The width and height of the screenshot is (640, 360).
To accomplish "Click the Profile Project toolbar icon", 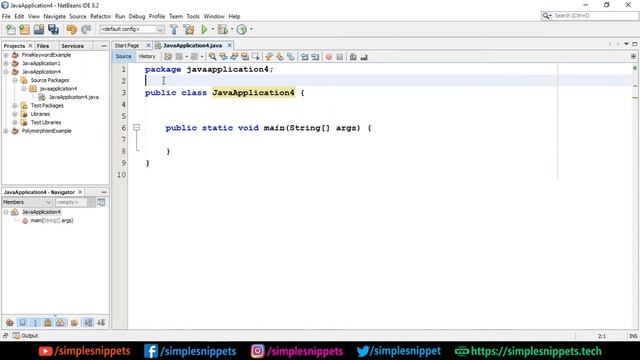I will [x=242, y=29].
